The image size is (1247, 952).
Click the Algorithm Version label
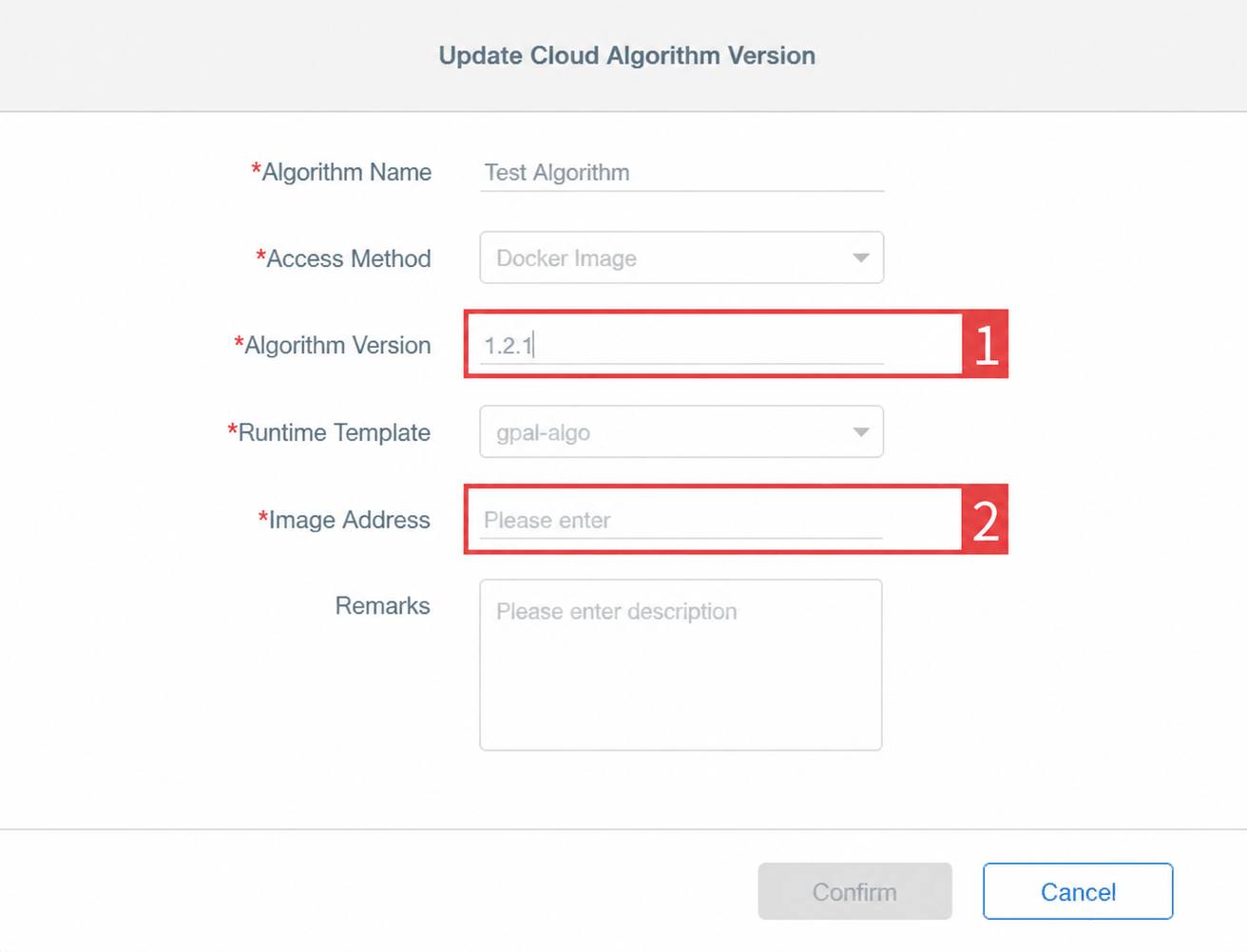click(x=337, y=345)
